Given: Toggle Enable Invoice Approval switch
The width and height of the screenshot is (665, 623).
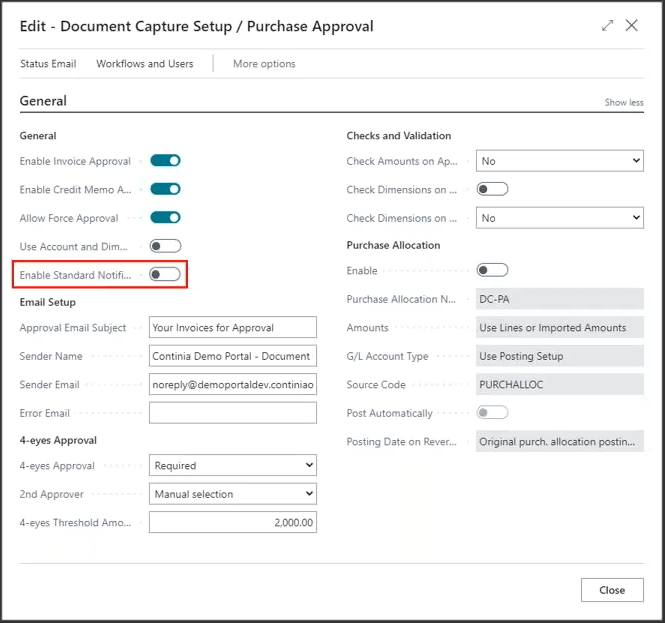Looking at the screenshot, I should coord(165,160).
